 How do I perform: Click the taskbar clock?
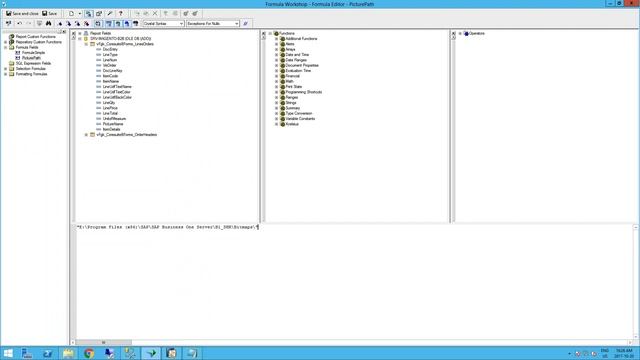coord(624,353)
